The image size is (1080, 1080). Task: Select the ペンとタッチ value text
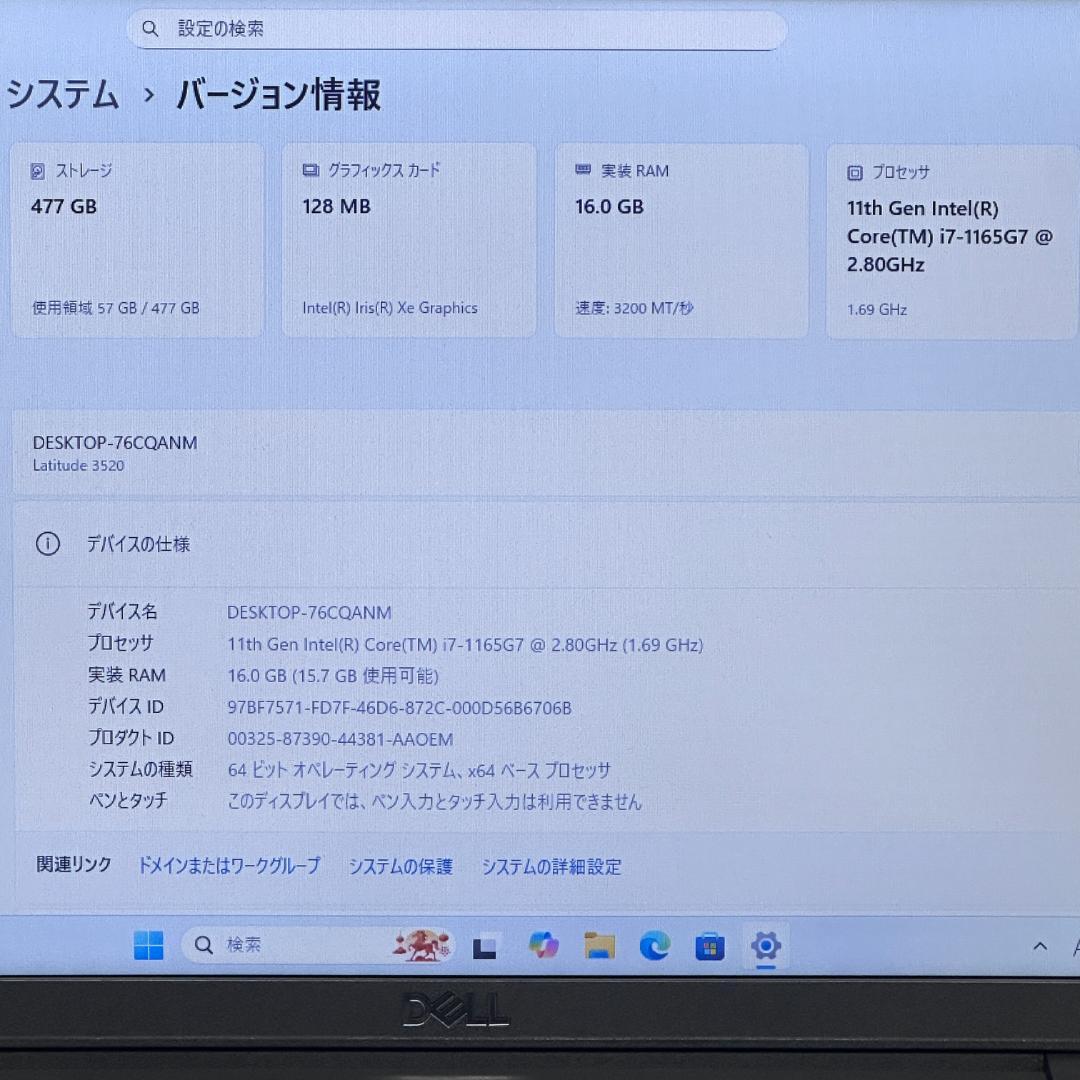click(x=435, y=802)
